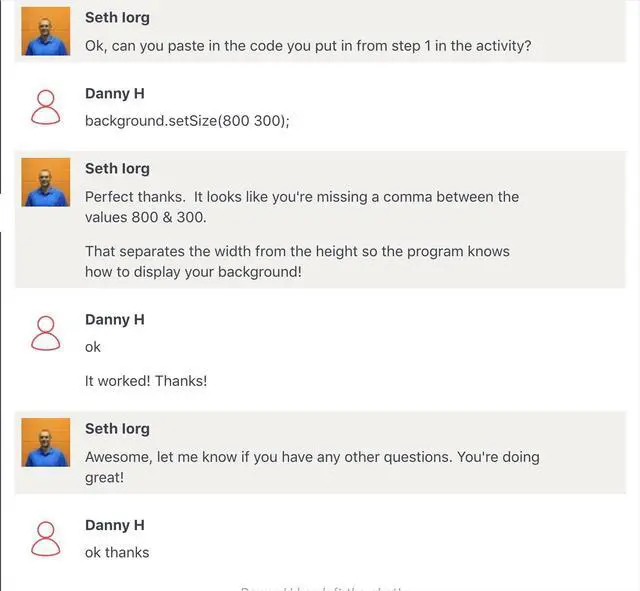Click the Danny H name above the background.setSize code
The height and width of the screenshot is (591, 640).
coord(115,93)
